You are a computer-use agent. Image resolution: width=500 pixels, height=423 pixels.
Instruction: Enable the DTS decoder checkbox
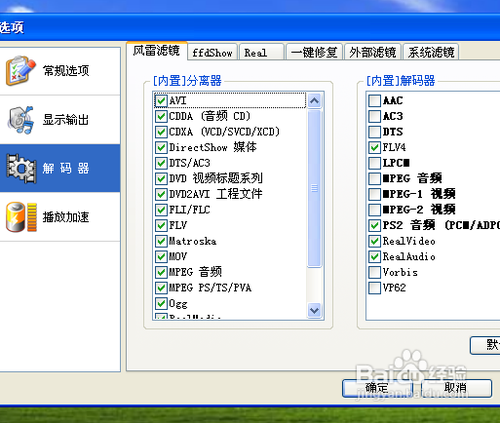pos(375,132)
